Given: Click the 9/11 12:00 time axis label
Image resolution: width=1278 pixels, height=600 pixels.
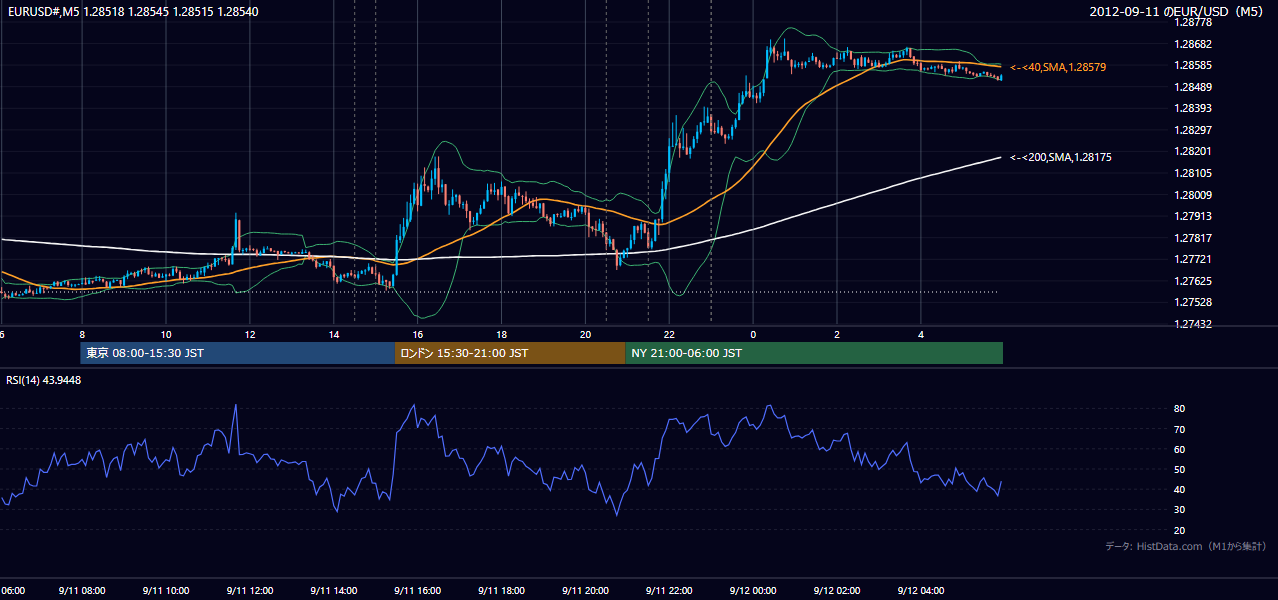Looking at the screenshot, I should pyautogui.click(x=250, y=590).
